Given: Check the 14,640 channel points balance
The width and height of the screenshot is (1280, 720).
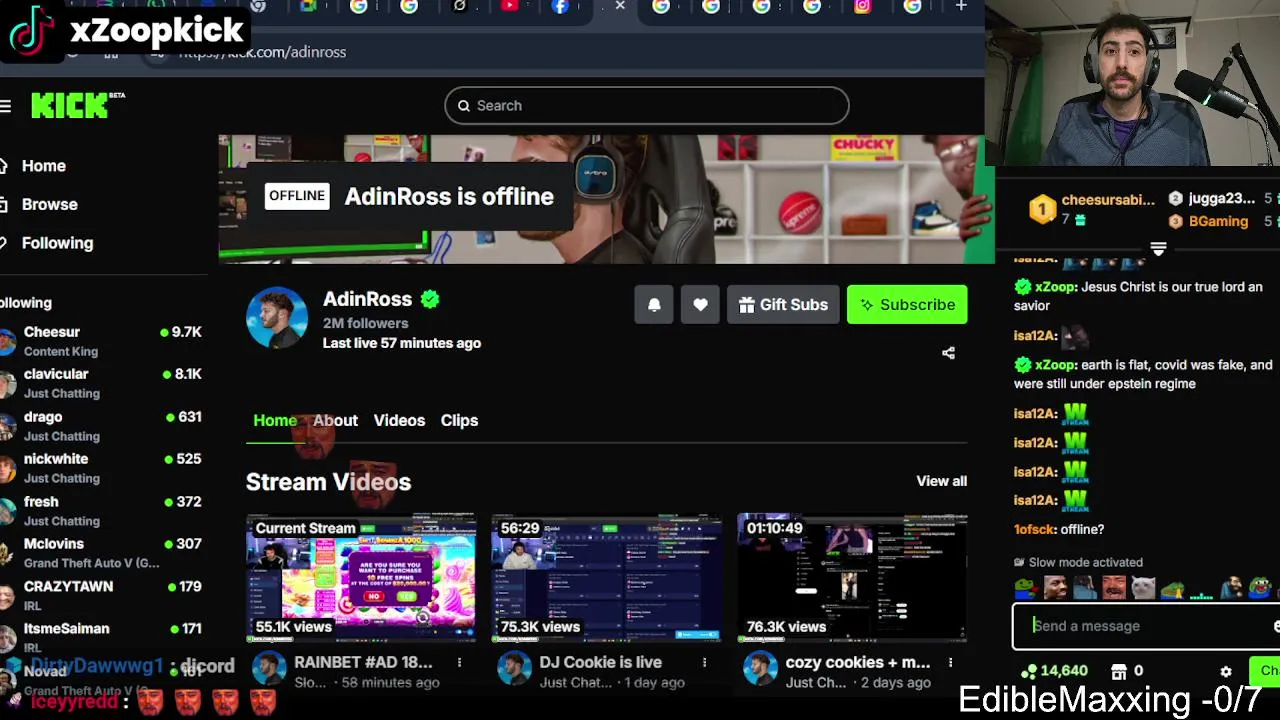Looking at the screenshot, I should pos(1054,671).
